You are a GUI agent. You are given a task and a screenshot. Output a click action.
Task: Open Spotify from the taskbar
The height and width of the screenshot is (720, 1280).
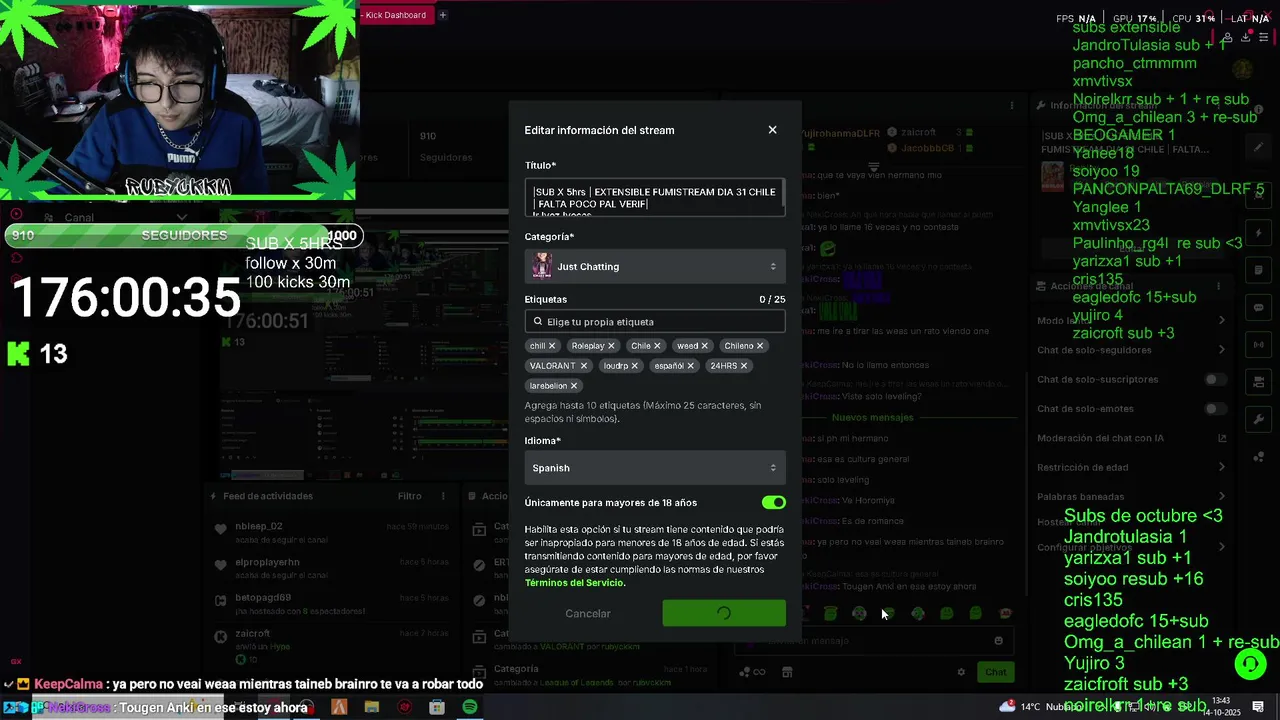(470, 707)
